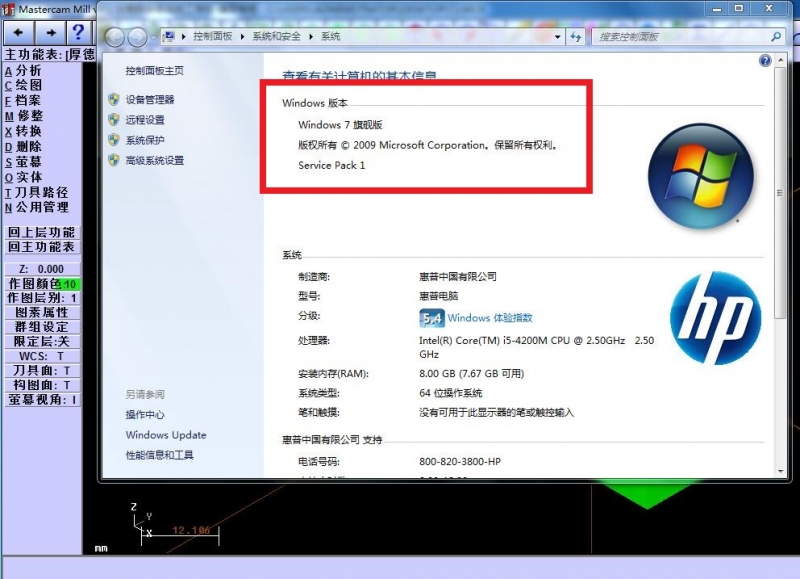Click system window scrollbar up arrow
This screenshot has height=579, width=800.
780,60
